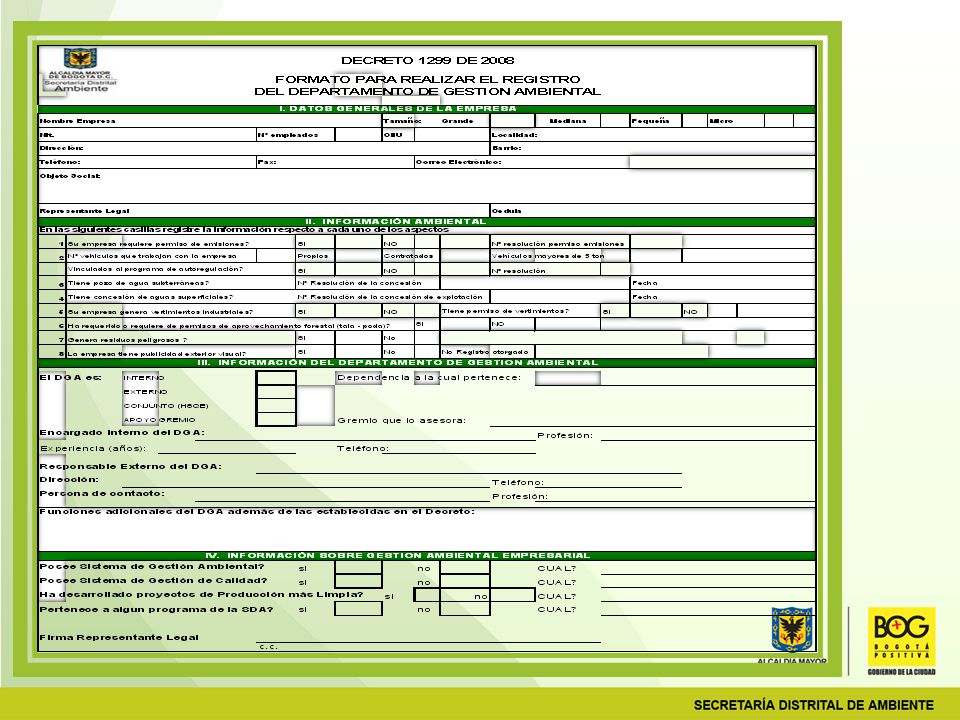Click the Nombre Empresa field
Viewport: 960px width, 720px height.
[210, 121]
